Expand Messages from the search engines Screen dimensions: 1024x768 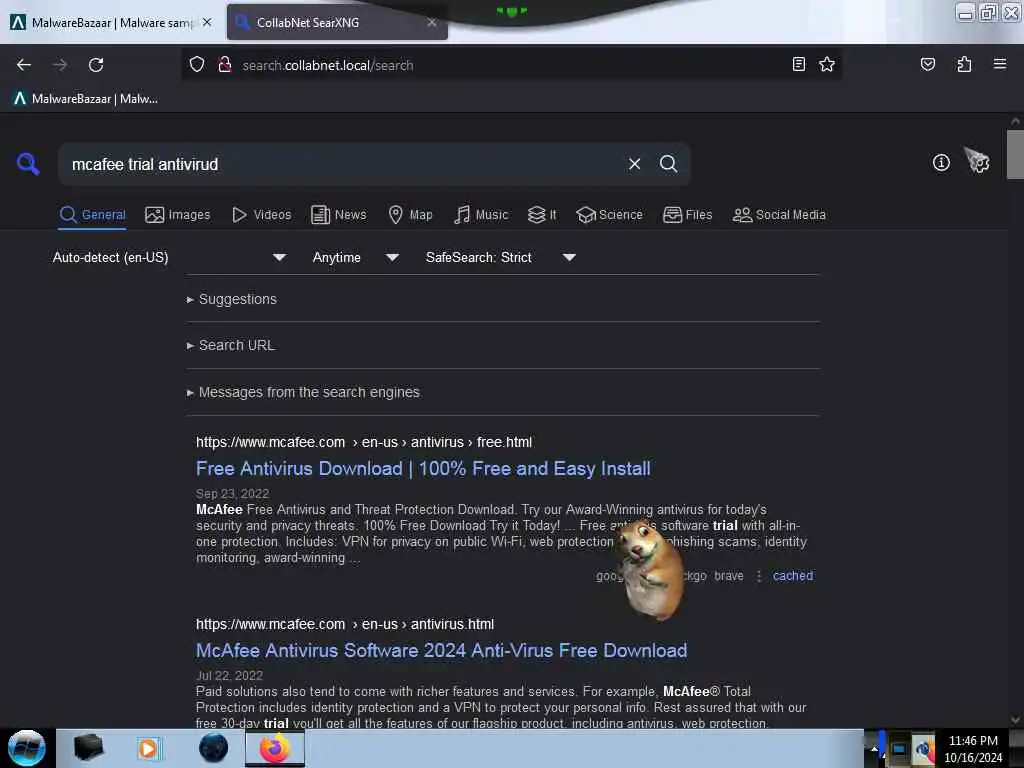tap(303, 392)
